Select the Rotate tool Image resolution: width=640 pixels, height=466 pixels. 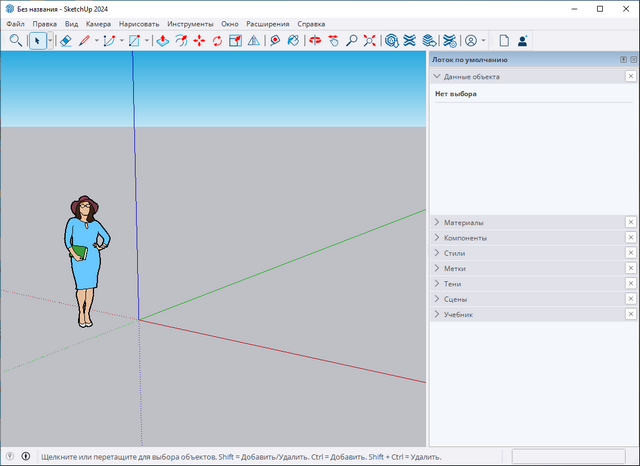point(217,41)
